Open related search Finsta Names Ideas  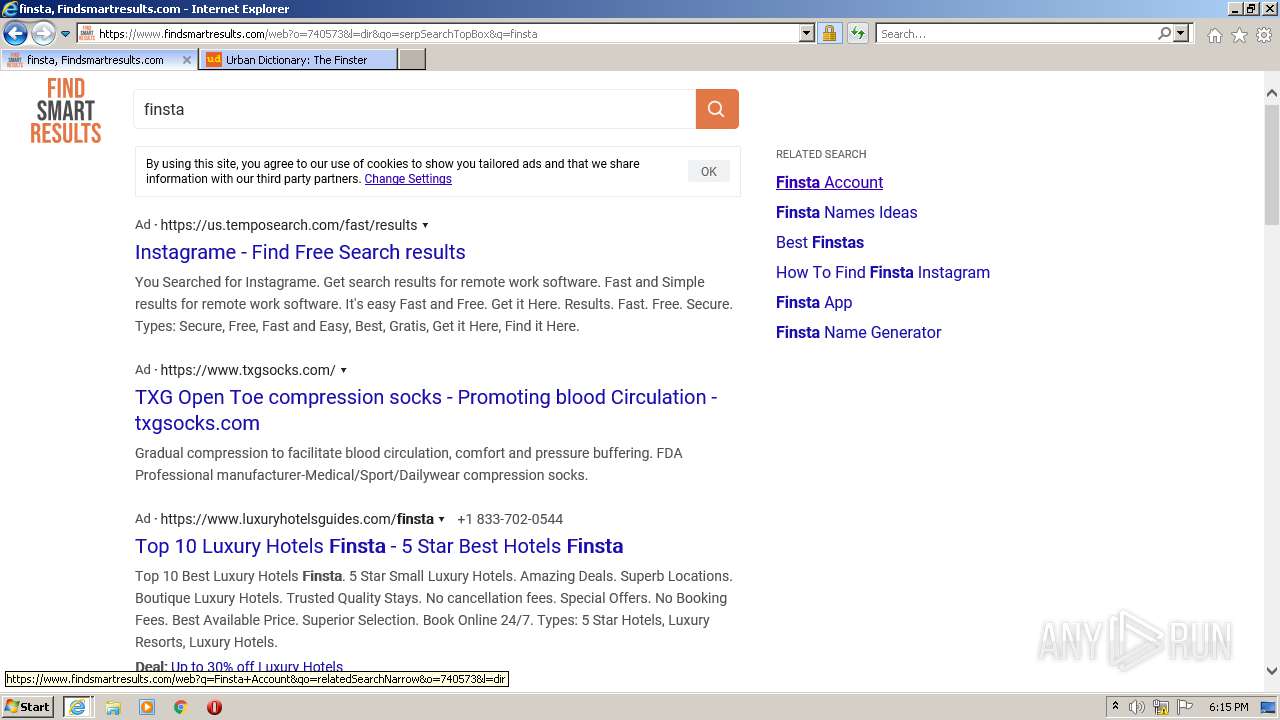coord(846,212)
